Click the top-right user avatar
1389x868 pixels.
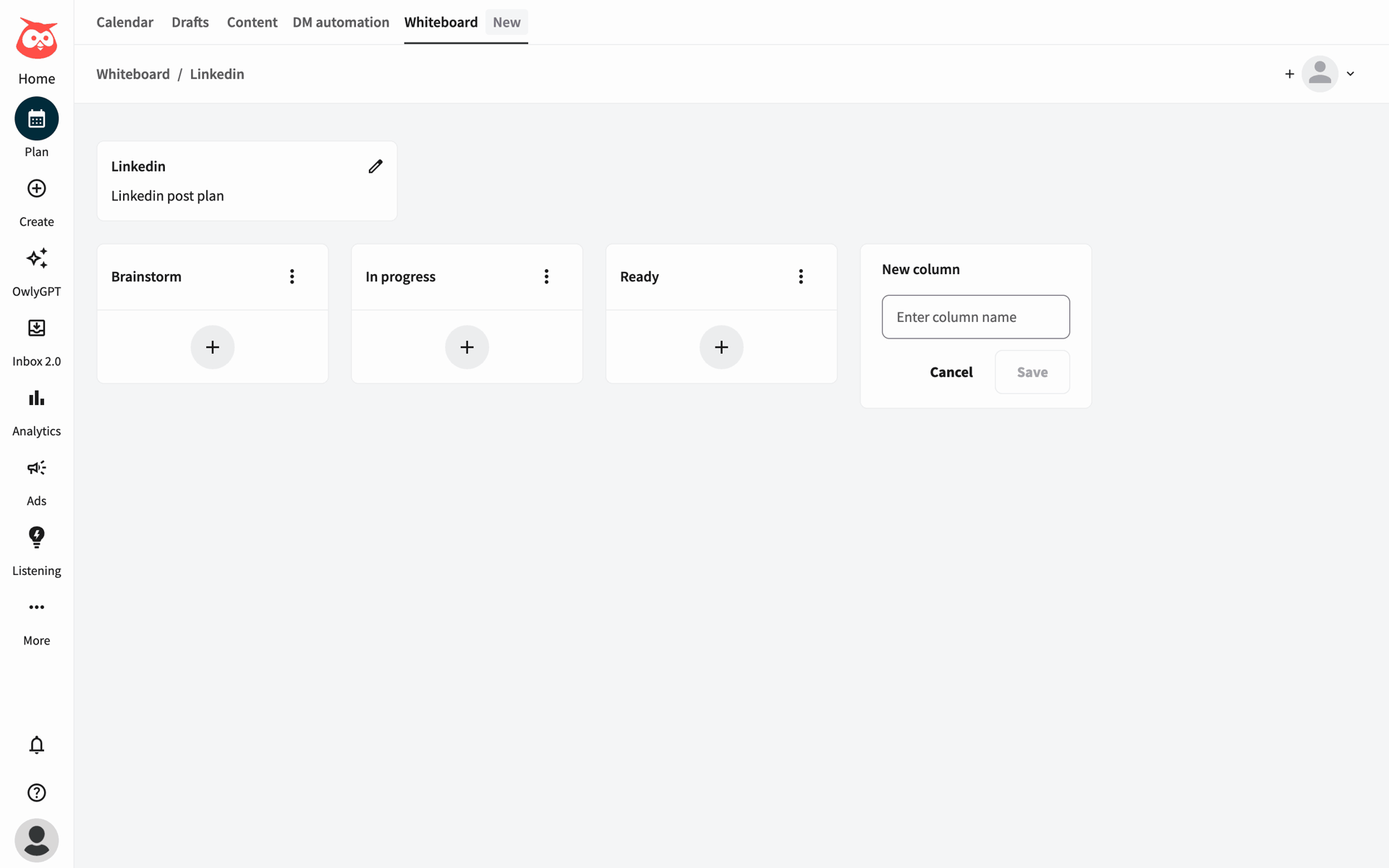coord(1320,74)
